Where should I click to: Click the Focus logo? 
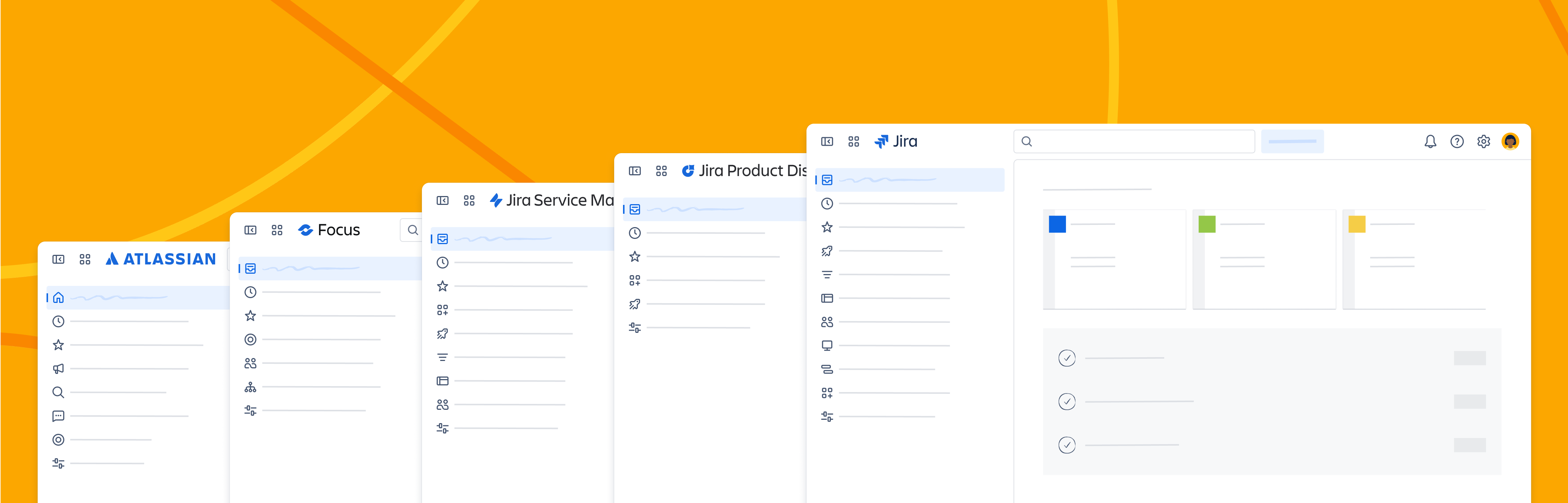pyautogui.click(x=329, y=230)
